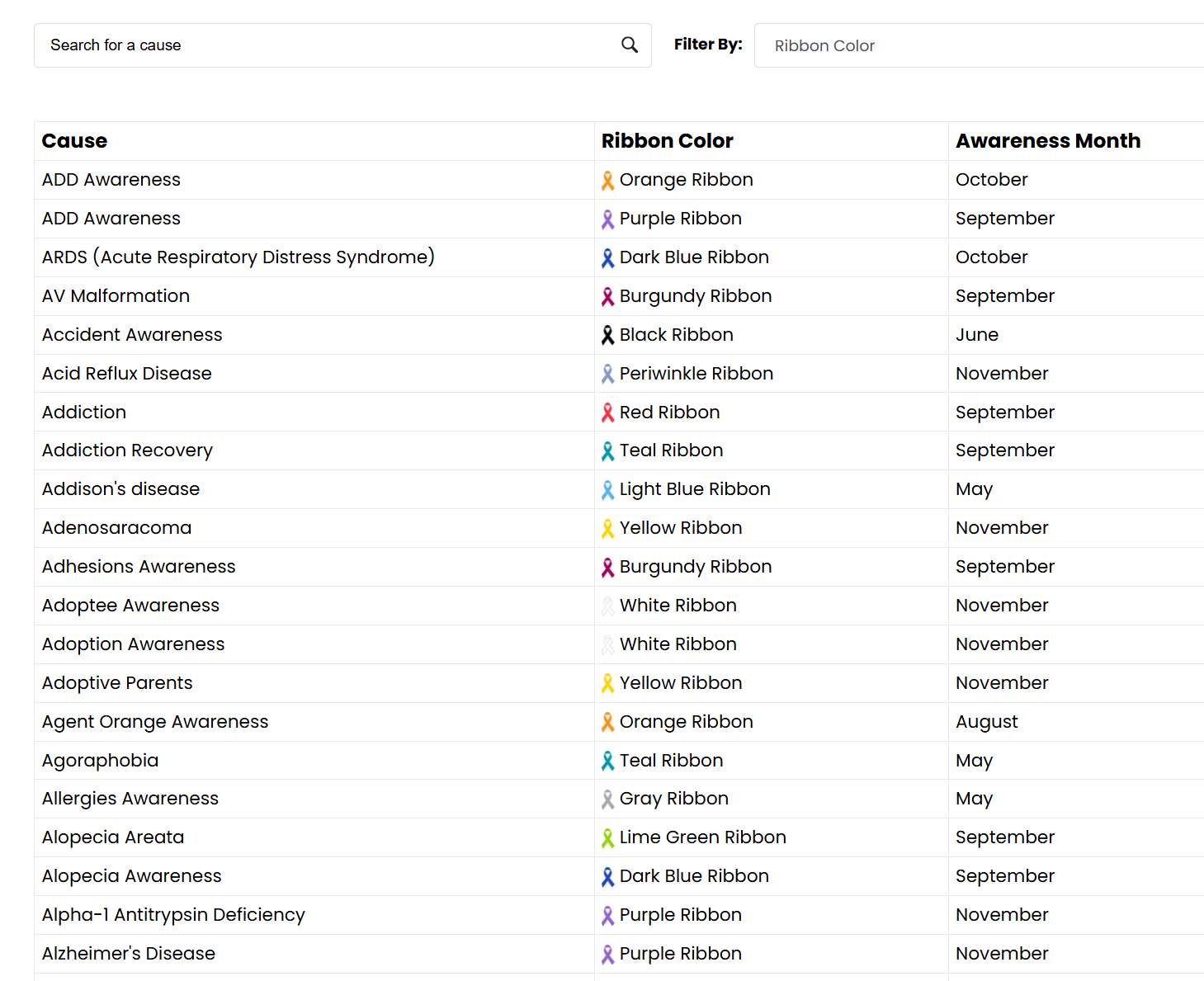Click the light blue ribbon icon for Addison's disease

[608, 489]
